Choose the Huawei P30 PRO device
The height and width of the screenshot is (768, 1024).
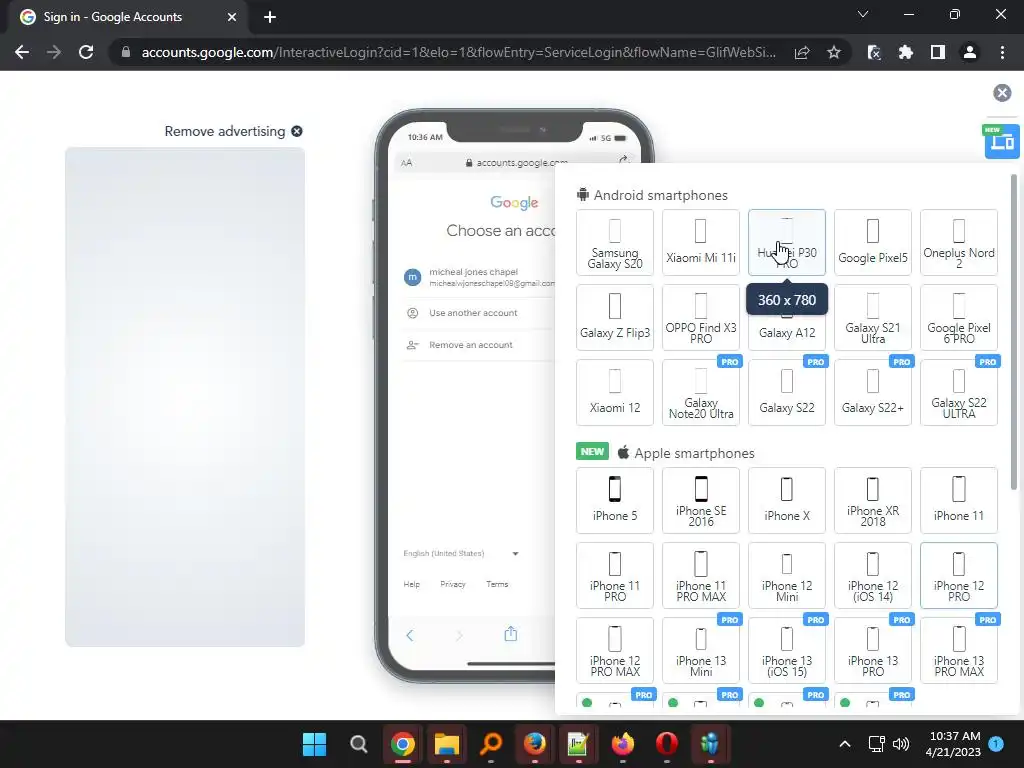[787, 242]
